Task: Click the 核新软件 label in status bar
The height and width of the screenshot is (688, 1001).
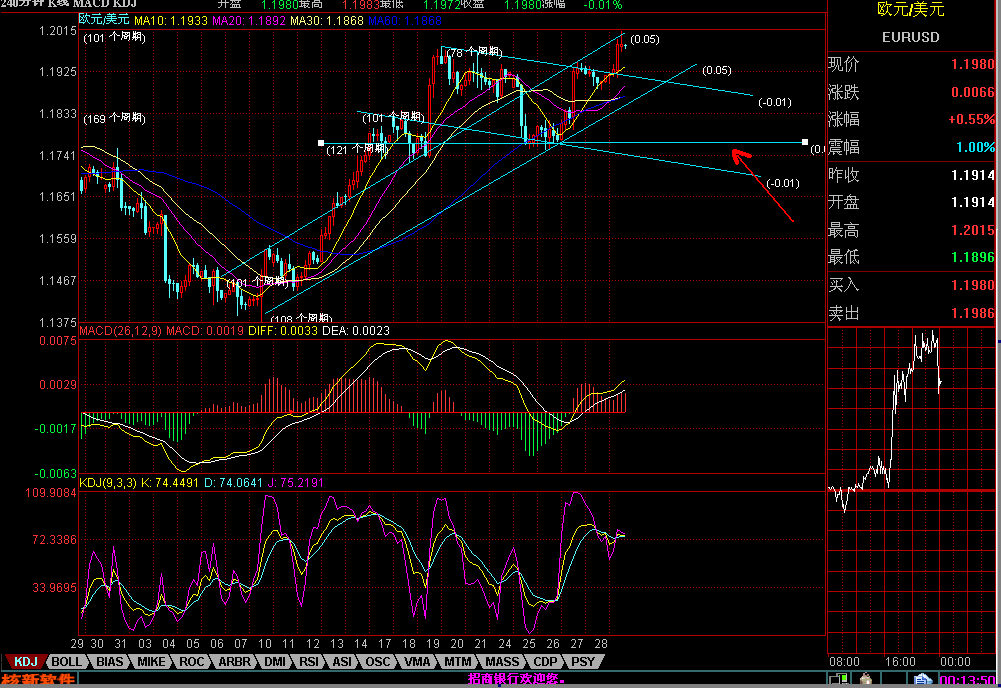Action: (38, 680)
